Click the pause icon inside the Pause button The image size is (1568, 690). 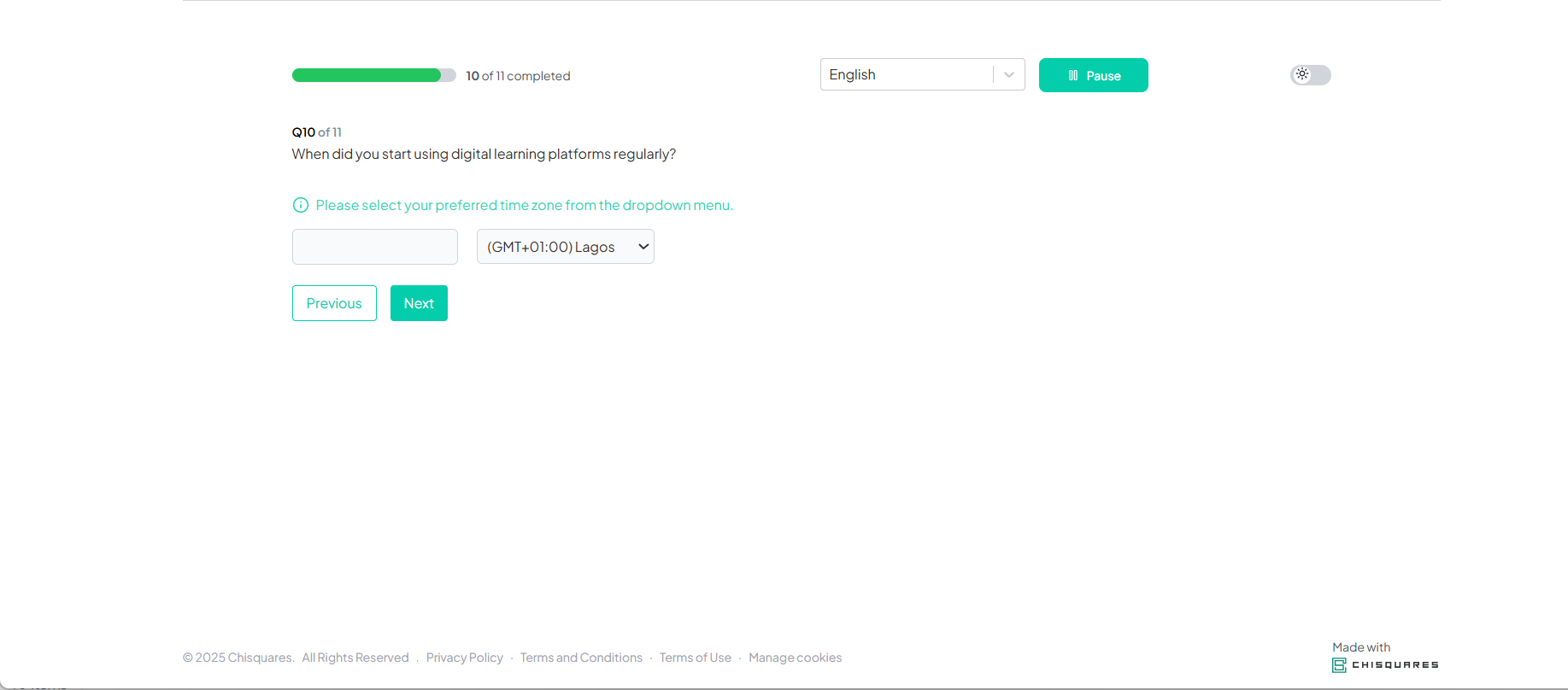(x=1073, y=76)
